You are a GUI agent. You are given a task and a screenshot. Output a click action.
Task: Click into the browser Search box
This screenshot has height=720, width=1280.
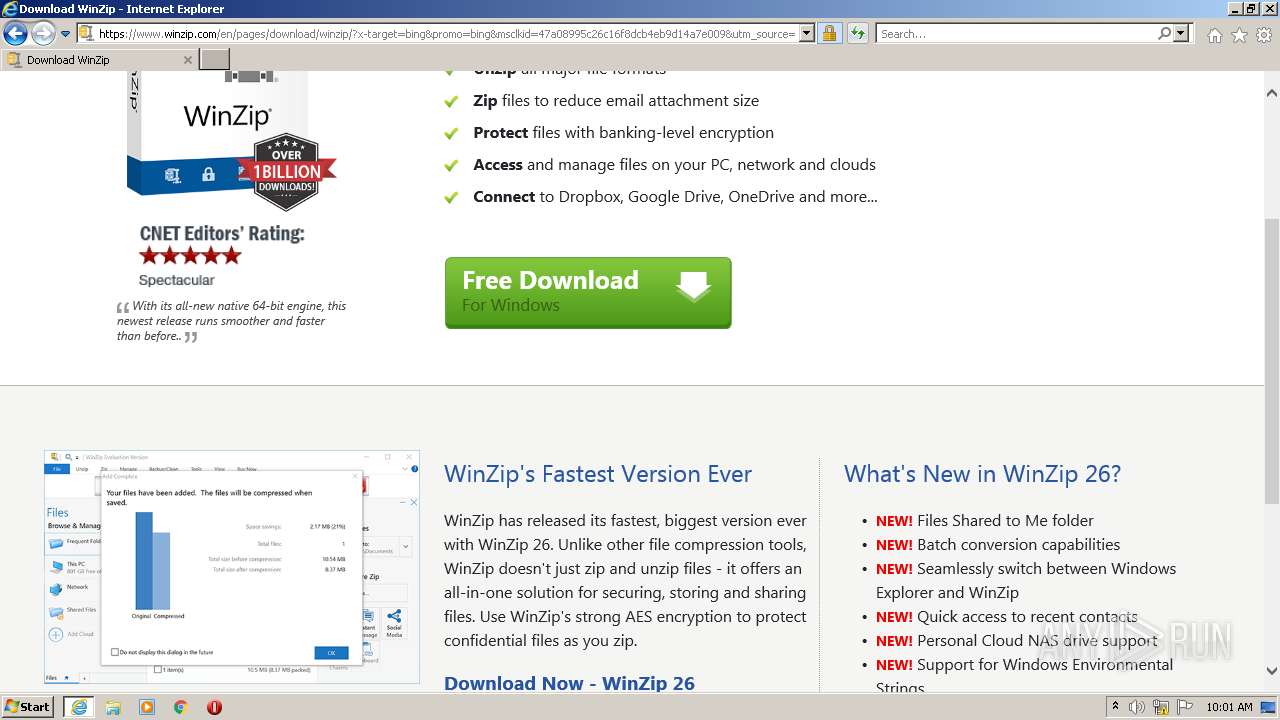coord(1015,34)
